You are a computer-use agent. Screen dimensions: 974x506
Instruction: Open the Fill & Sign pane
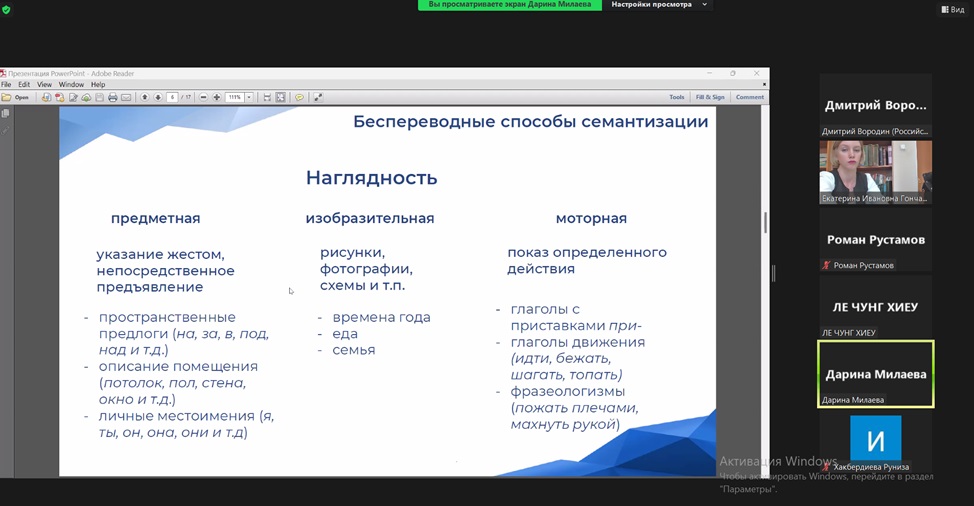(x=710, y=98)
